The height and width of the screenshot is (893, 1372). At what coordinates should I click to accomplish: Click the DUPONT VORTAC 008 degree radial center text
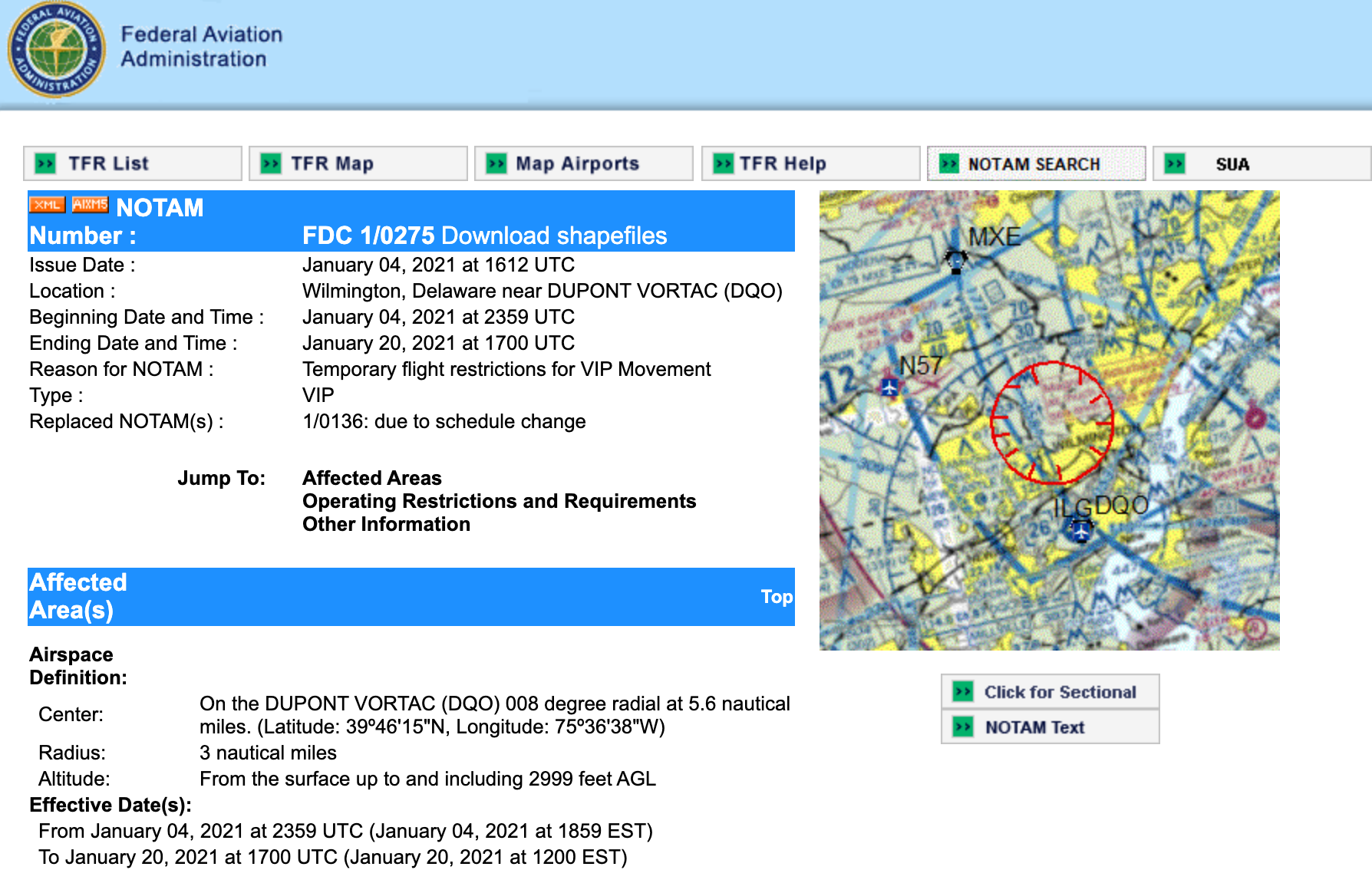pyautogui.click(x=494, y=715)
